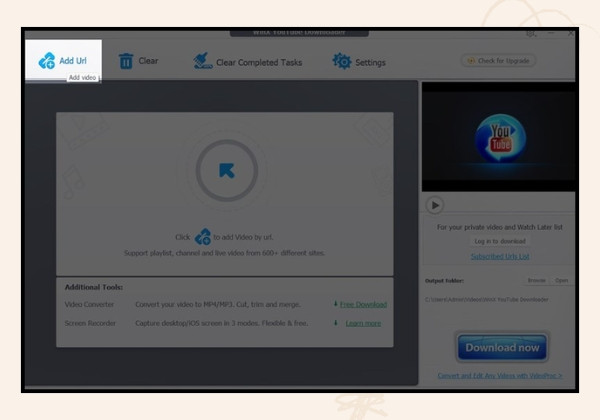Viewport: 600px width, 420px height.
Task: Minimize the downloader window
Action: click(x=551, y=33)
